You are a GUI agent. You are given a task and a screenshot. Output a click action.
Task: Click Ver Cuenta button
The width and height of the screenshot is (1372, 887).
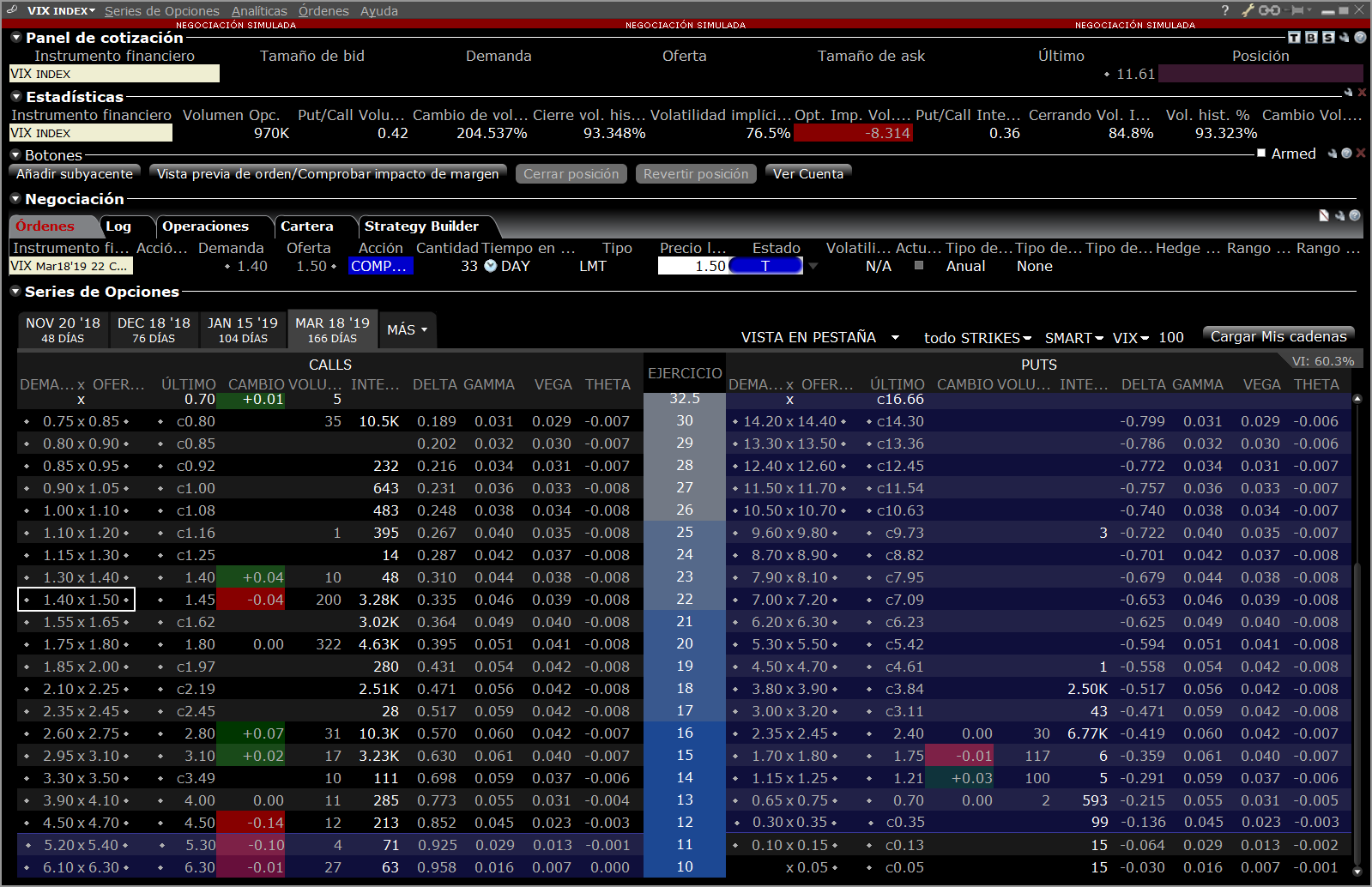[x=808, y=173]
